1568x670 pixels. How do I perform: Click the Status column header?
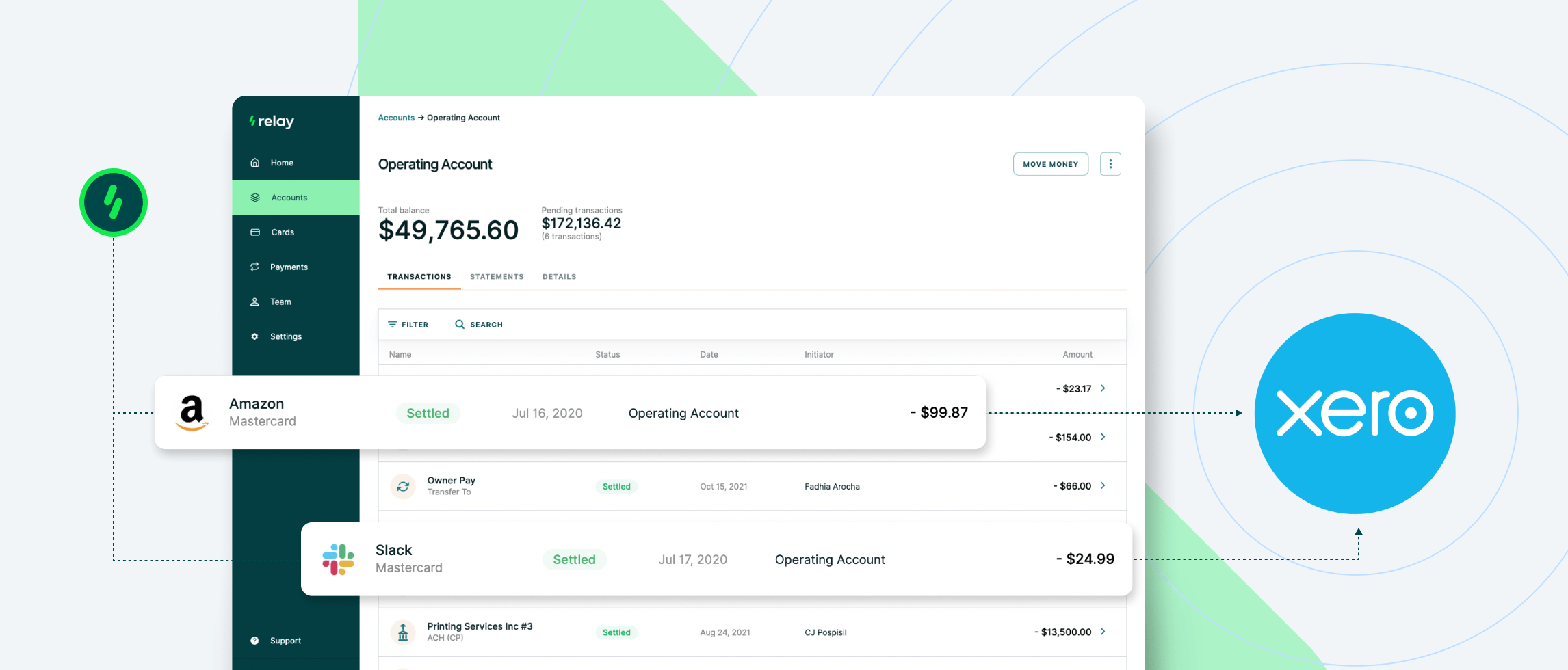[x=607, y=355]
